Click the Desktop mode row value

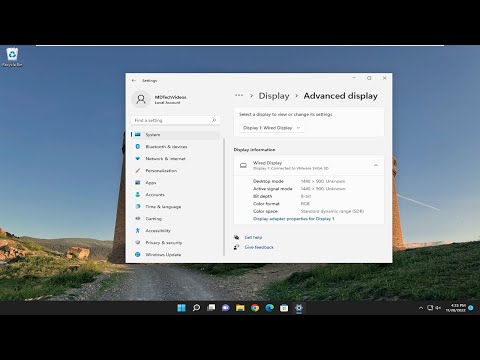point(323,181)
